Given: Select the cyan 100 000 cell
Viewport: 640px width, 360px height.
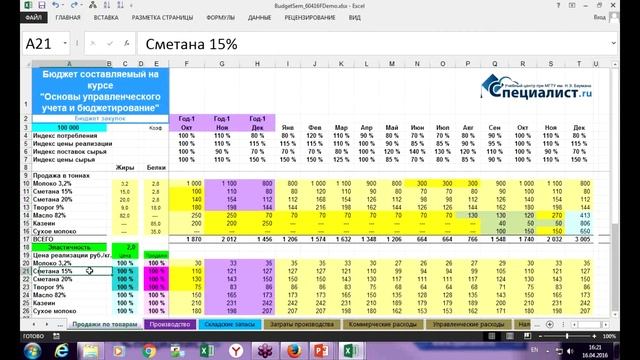Looking at the screenshot, I should [x=69, y=128].
